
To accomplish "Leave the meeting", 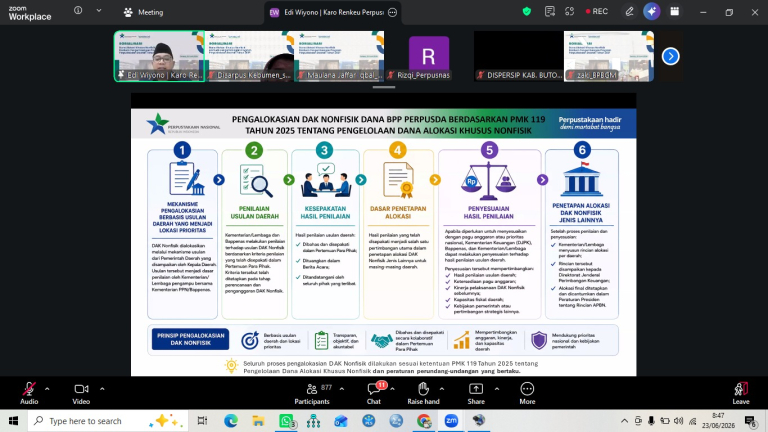I will click(741, 393).
